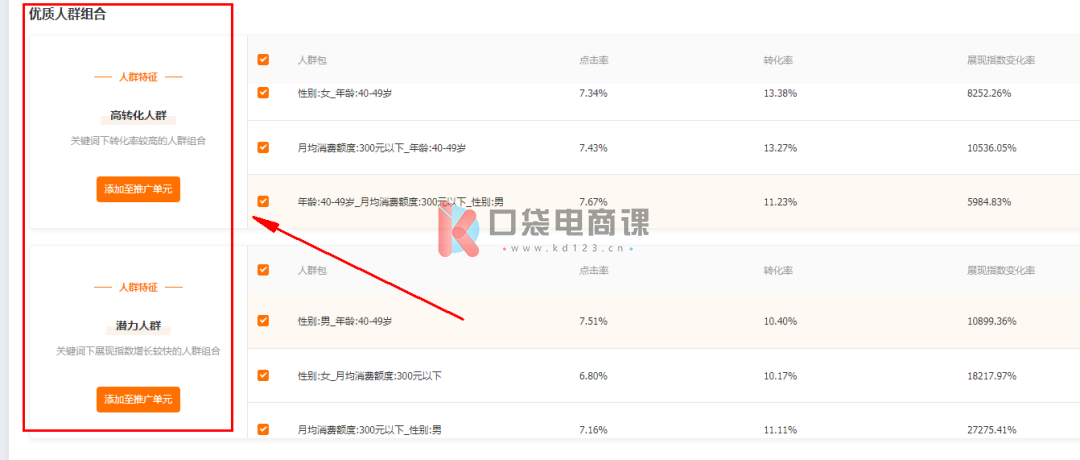1080x460 pixels.
Task: Click the 18217.97% 展现指数变化率 value
Action: click(x=992, y=376)
